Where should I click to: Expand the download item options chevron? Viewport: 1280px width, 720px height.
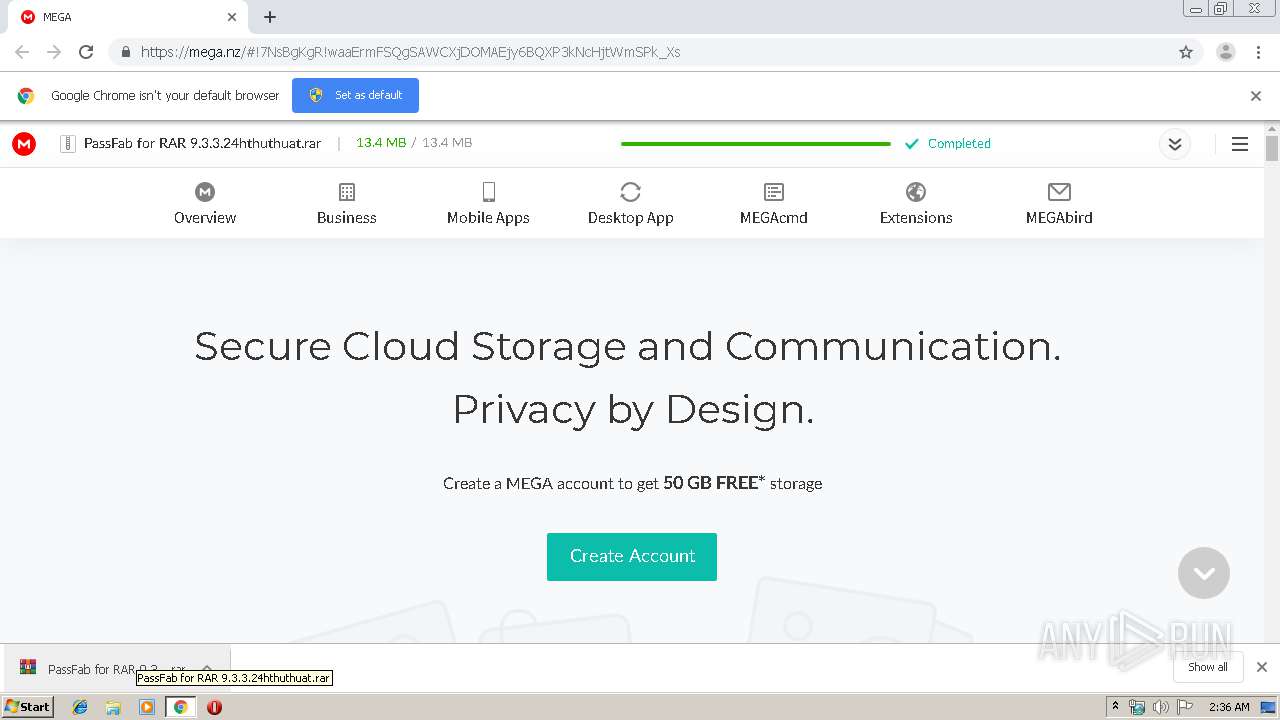click(x=207, y=668)
